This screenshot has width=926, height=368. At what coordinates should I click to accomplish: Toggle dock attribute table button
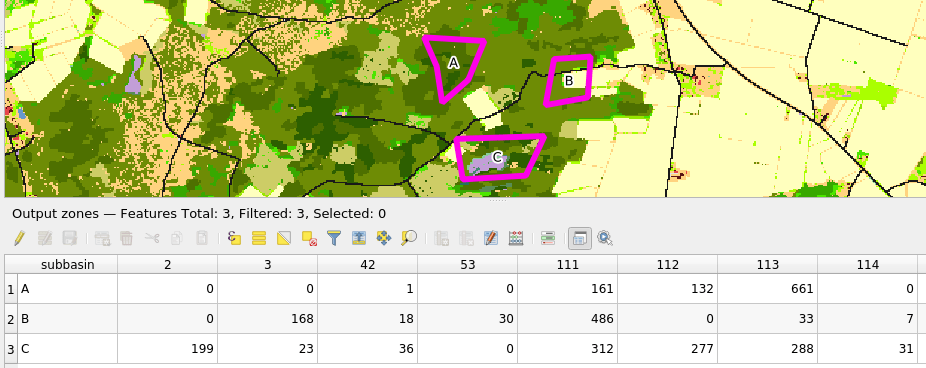tap(580, 238)
